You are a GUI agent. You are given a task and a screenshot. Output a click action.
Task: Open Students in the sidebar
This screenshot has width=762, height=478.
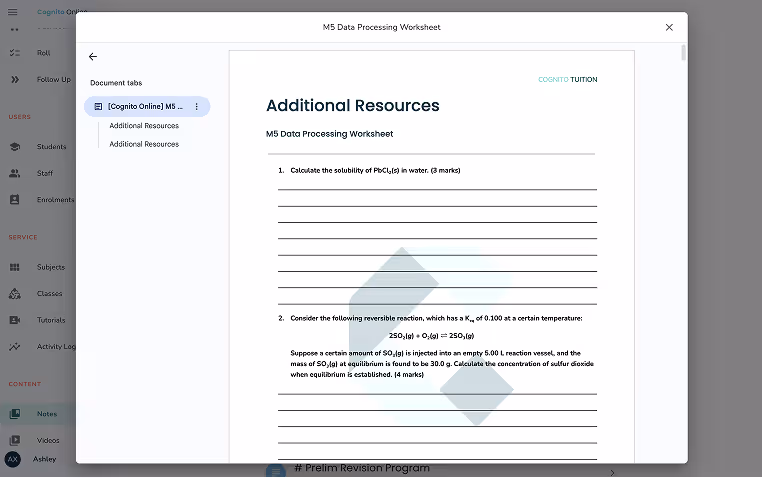coord(51,147)
